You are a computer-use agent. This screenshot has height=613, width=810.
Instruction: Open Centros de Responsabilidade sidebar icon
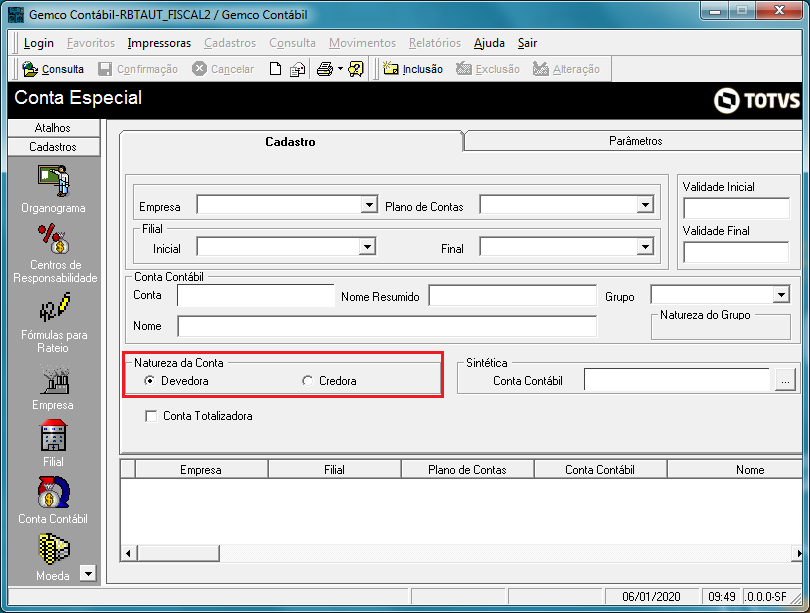tap(54, 239)
